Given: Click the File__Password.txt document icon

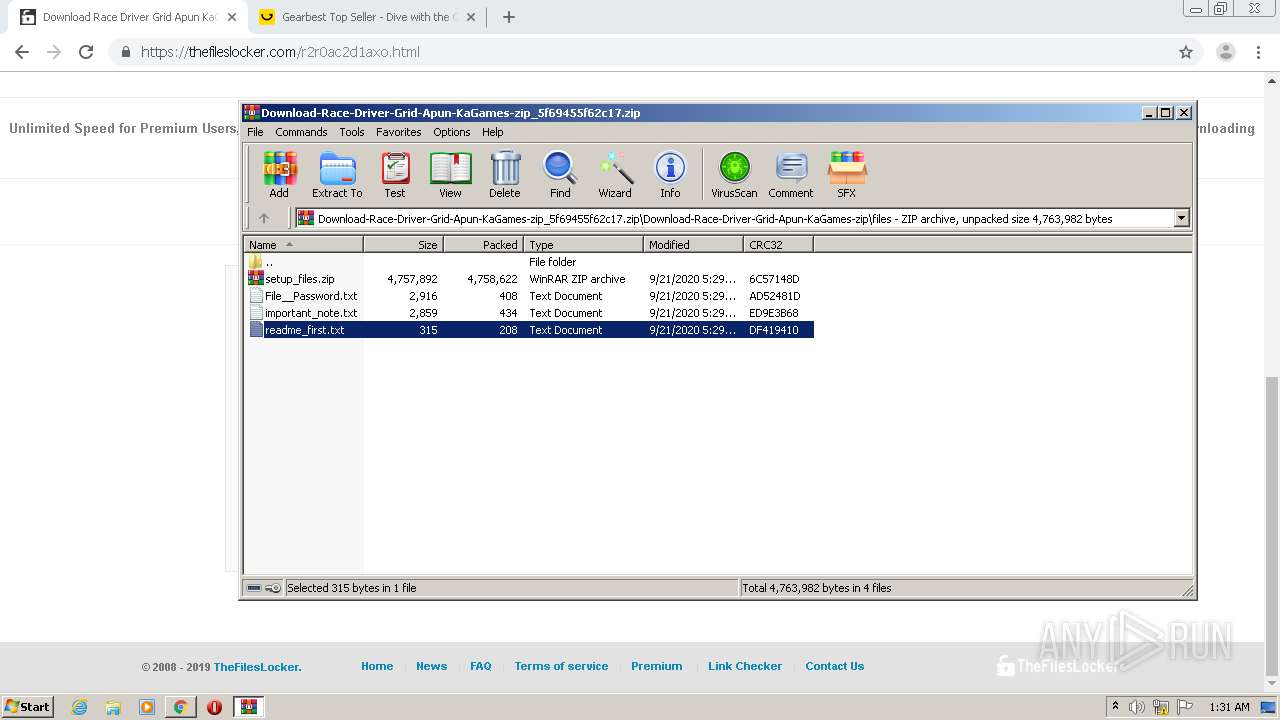Looking at the screenshot, I should point(256,296).
